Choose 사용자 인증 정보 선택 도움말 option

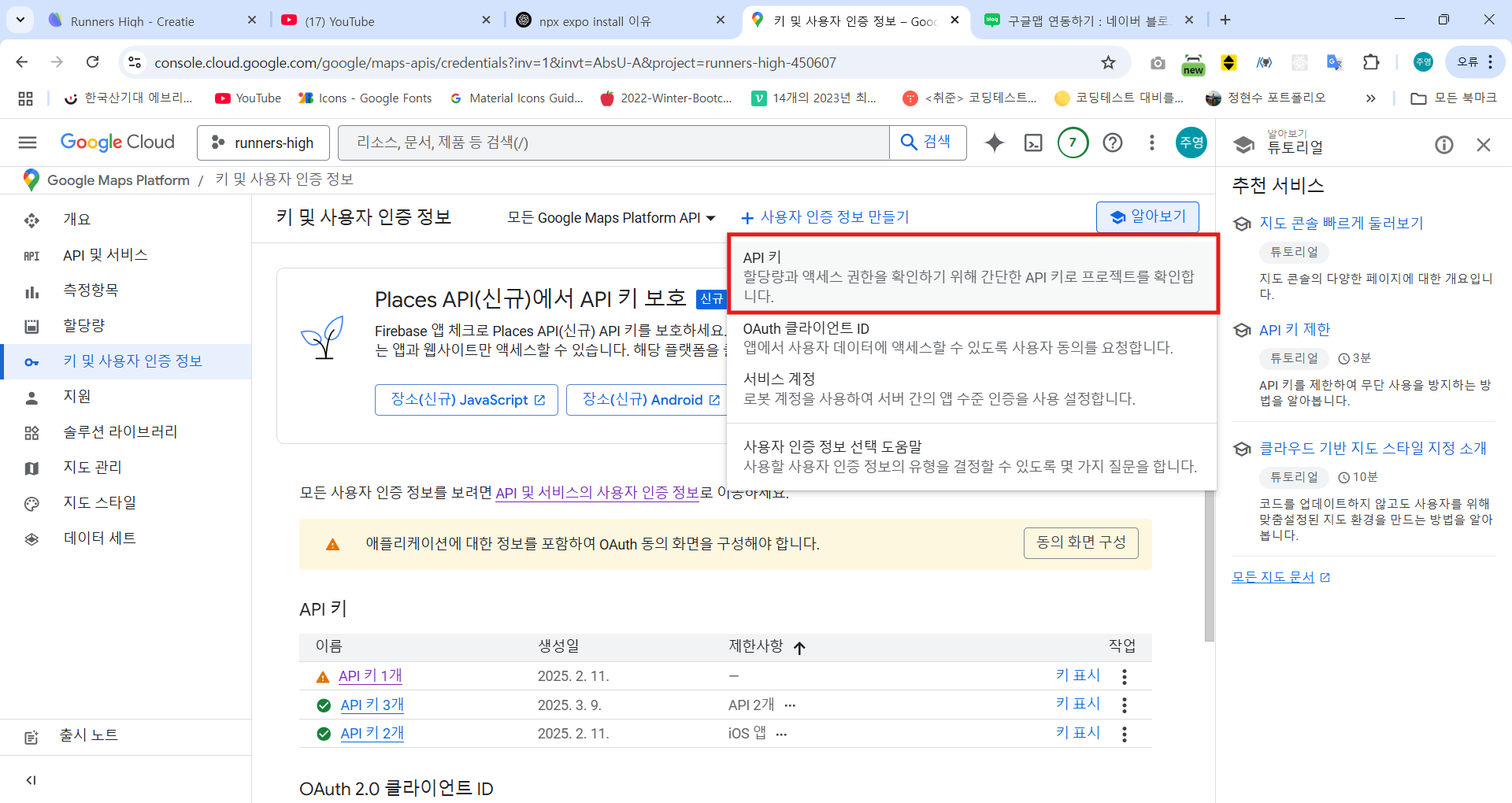pyautogui.click(x=973, y=457)
